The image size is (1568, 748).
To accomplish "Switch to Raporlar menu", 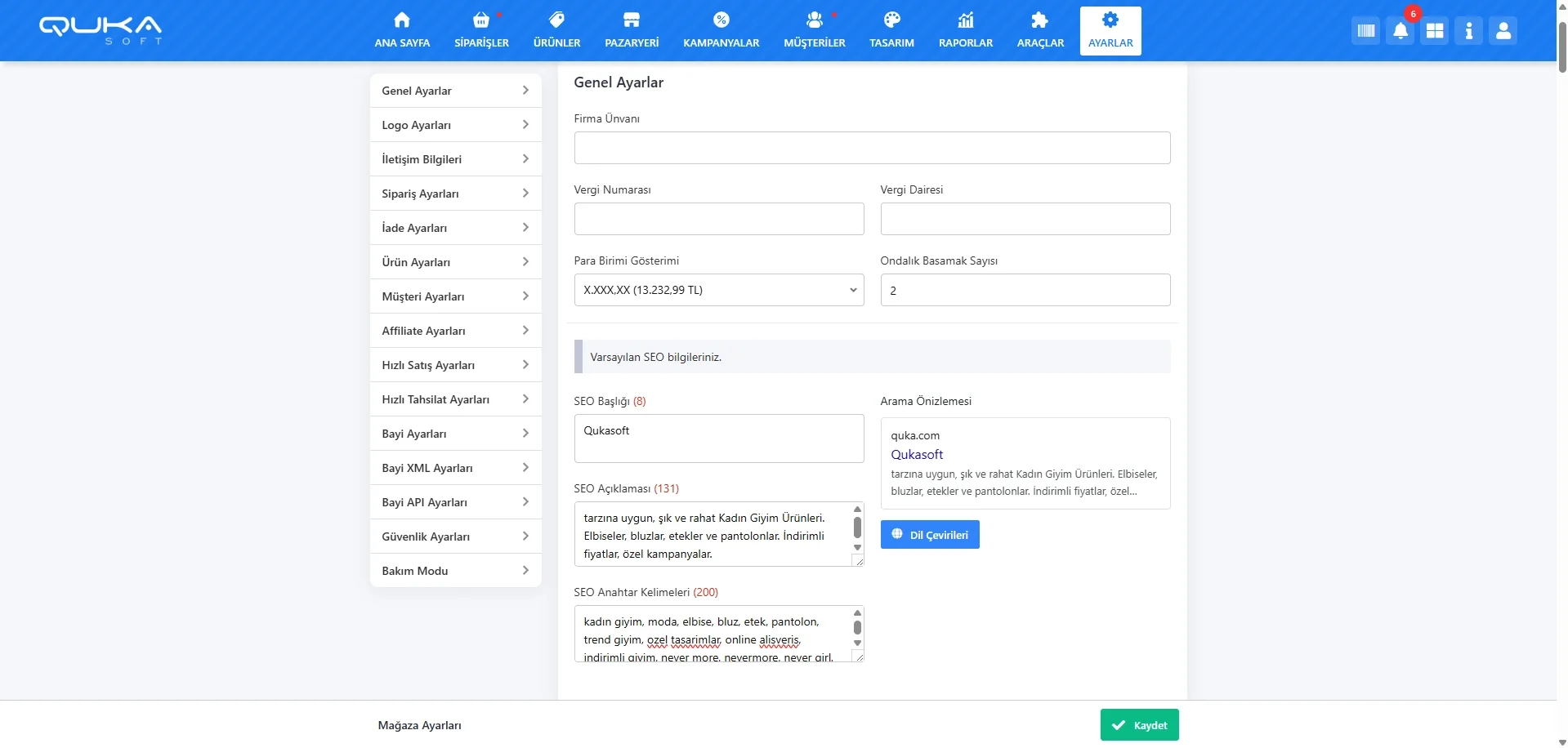I will click(965, 31).
